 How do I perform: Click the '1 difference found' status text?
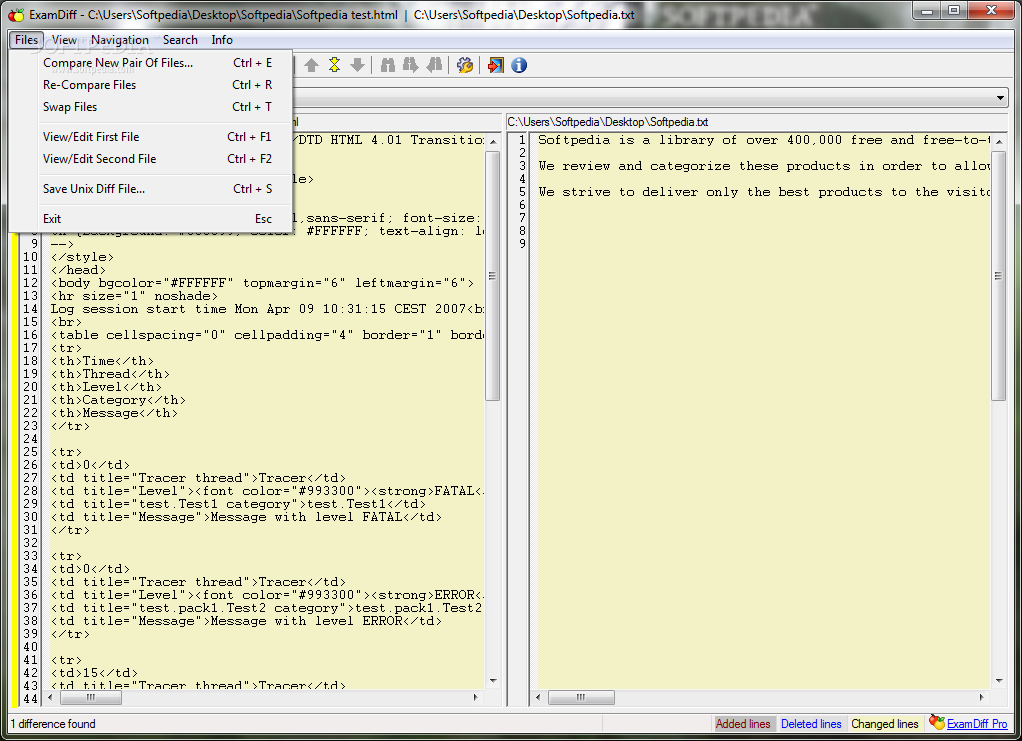[x=53, y=723]
